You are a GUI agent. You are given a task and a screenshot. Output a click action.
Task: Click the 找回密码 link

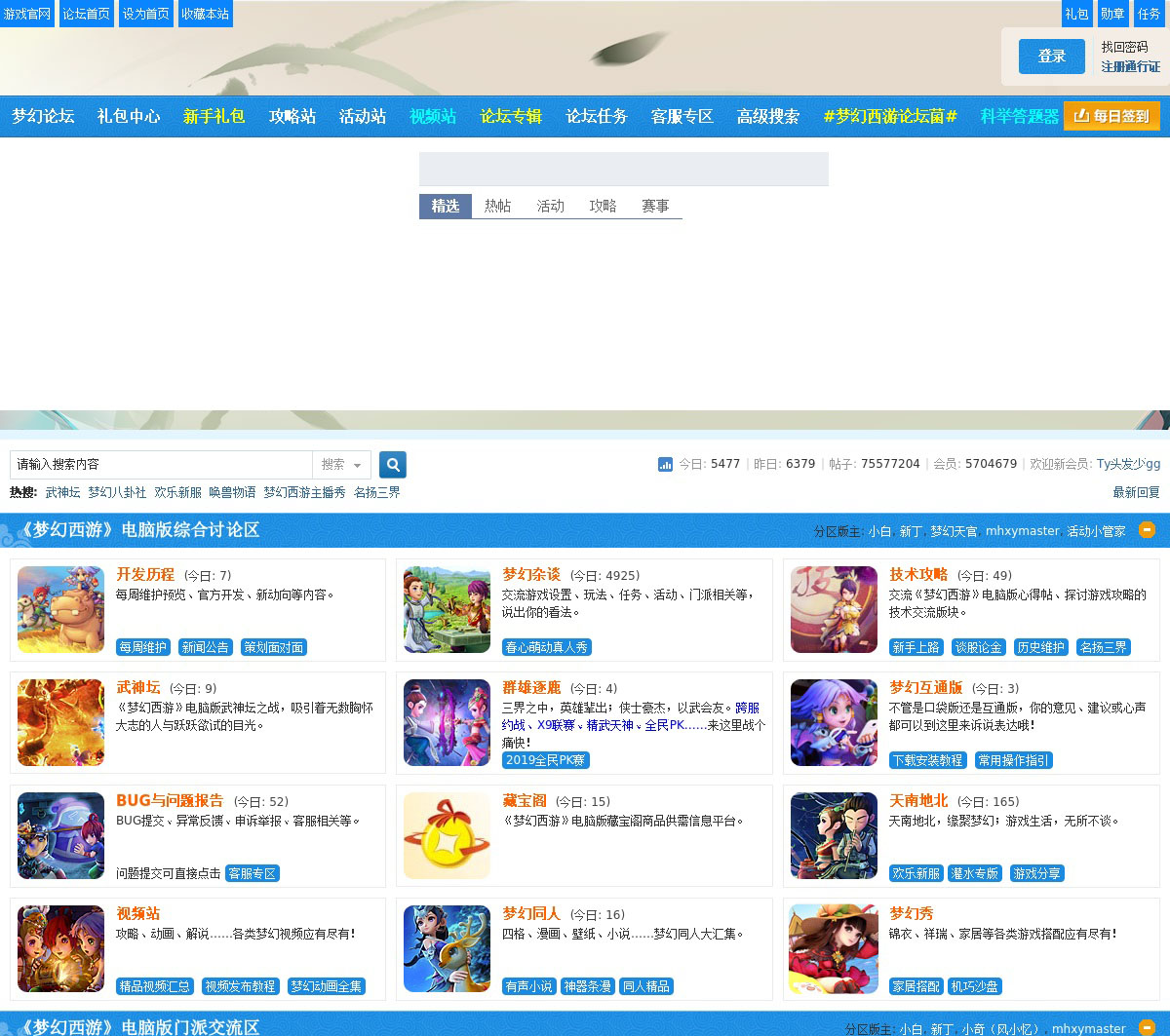click(x=1125, y=47)
